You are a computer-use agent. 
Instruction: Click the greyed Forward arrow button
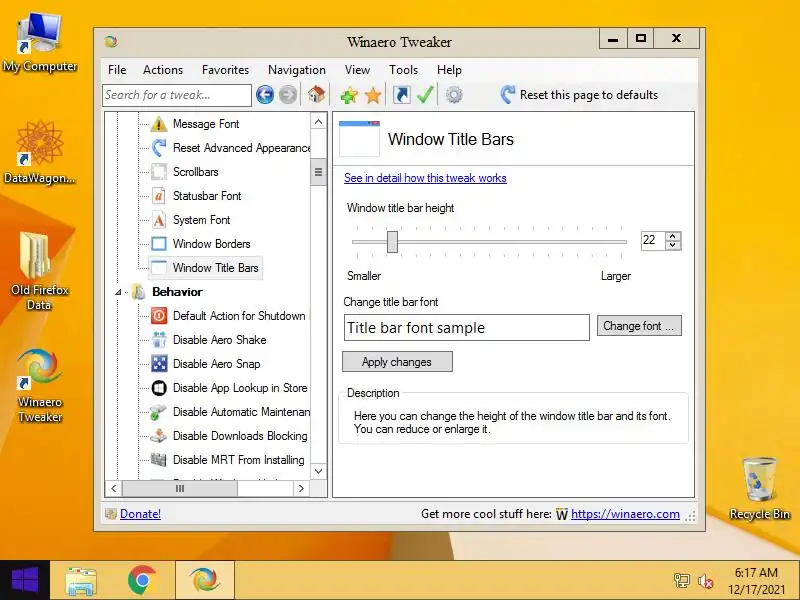pyautogui.click(x=288, y=95)
